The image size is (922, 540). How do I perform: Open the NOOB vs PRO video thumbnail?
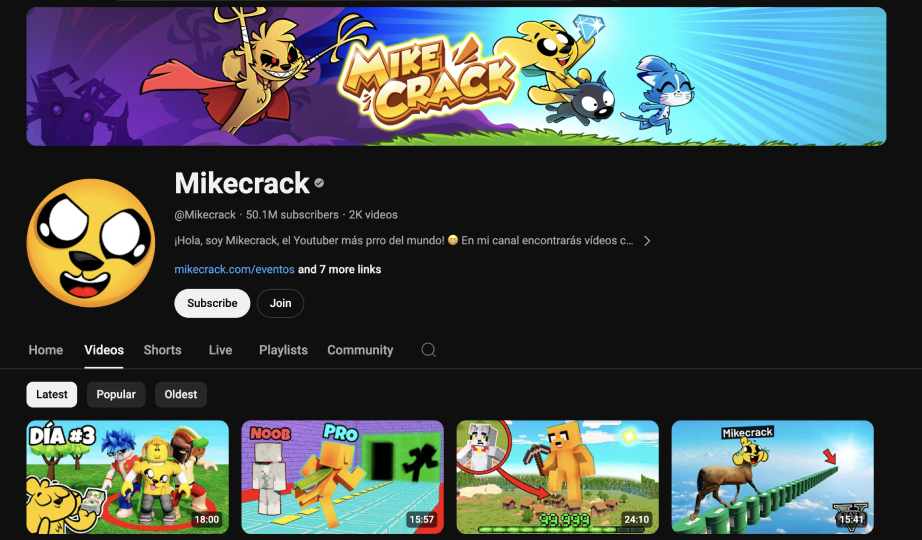[x=343, y=477]
